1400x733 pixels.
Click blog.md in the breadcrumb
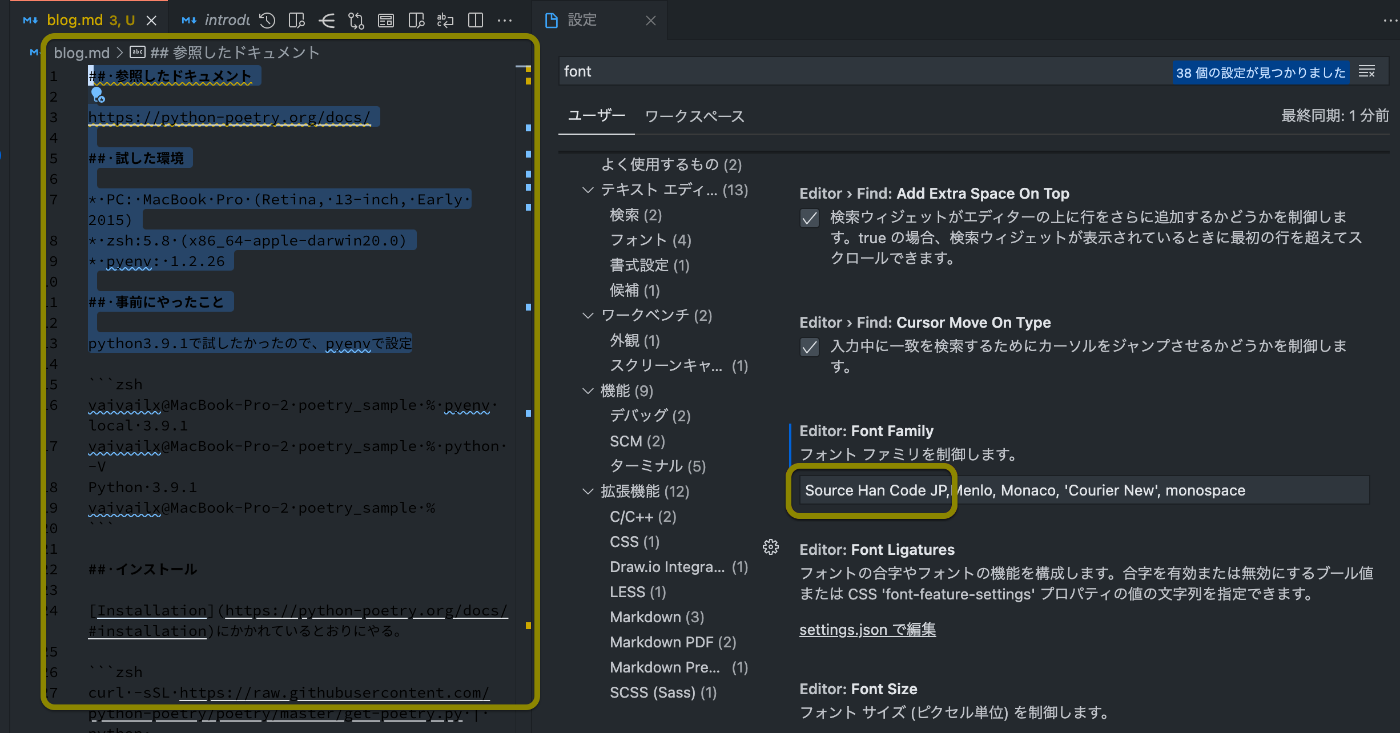tap(81, 52)
